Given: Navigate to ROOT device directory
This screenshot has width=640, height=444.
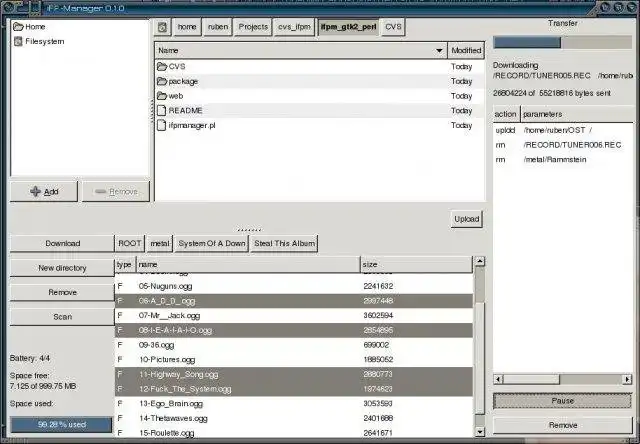Looking at the screenshot, I should click(130, 243).
